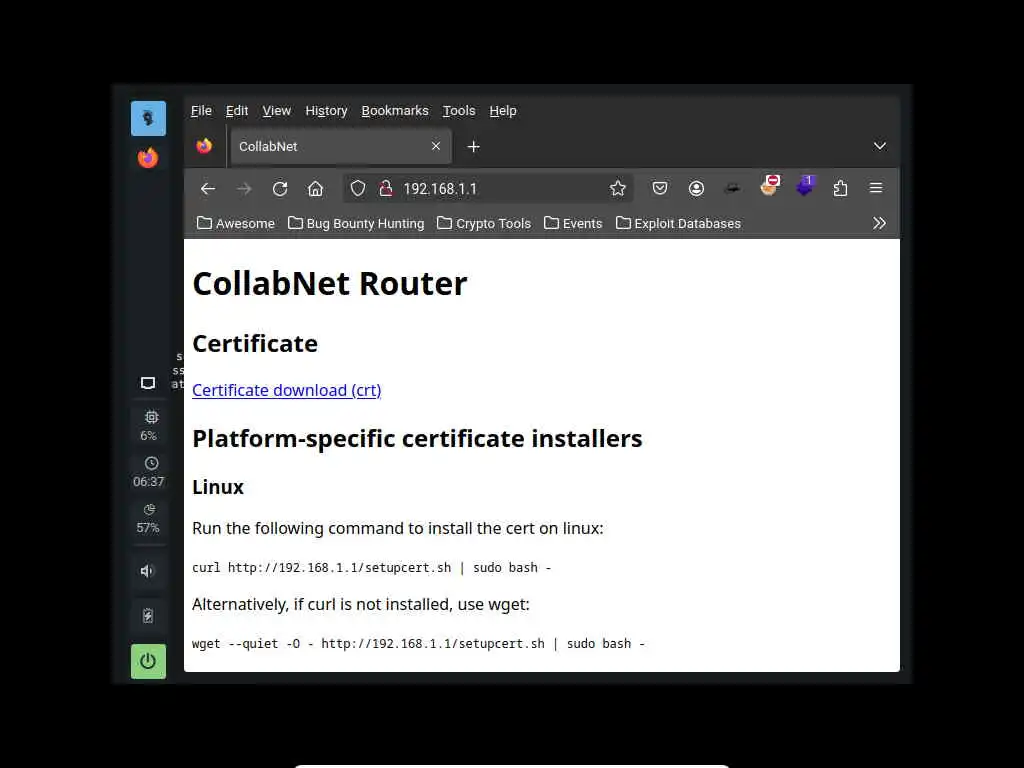Click the battery charging icon in sidebar
Image resolution: width=1024 pixels, height=768 pixels.
click(x=148, y=616)
